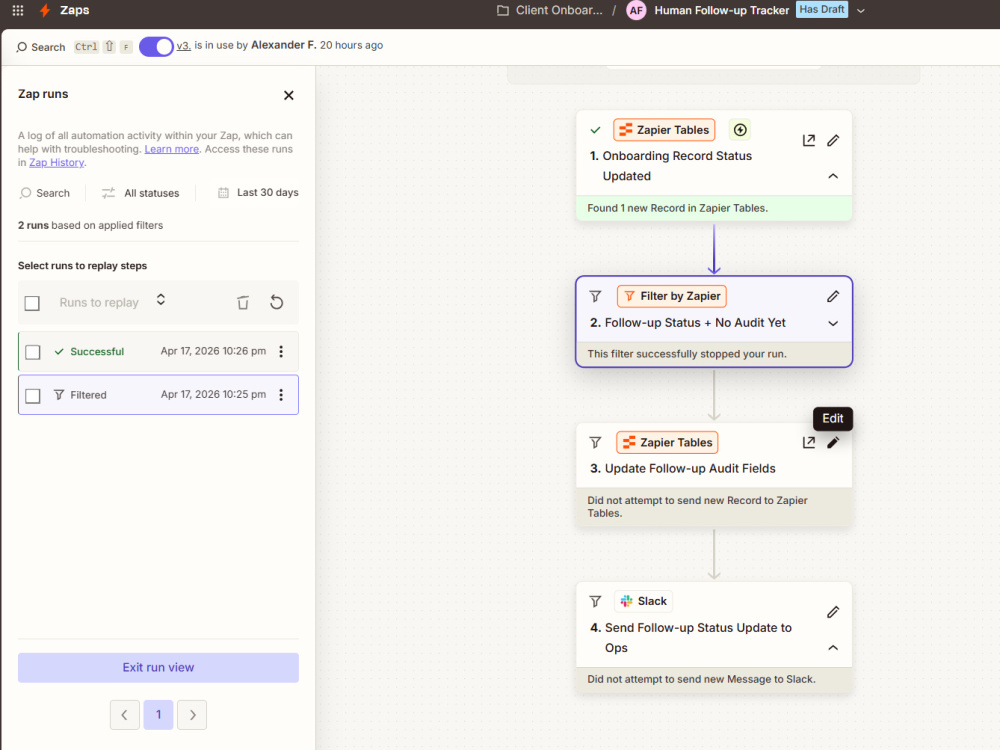
Task: Click the Zapier Tables badge on step 3
Action: tap(667, 443)
